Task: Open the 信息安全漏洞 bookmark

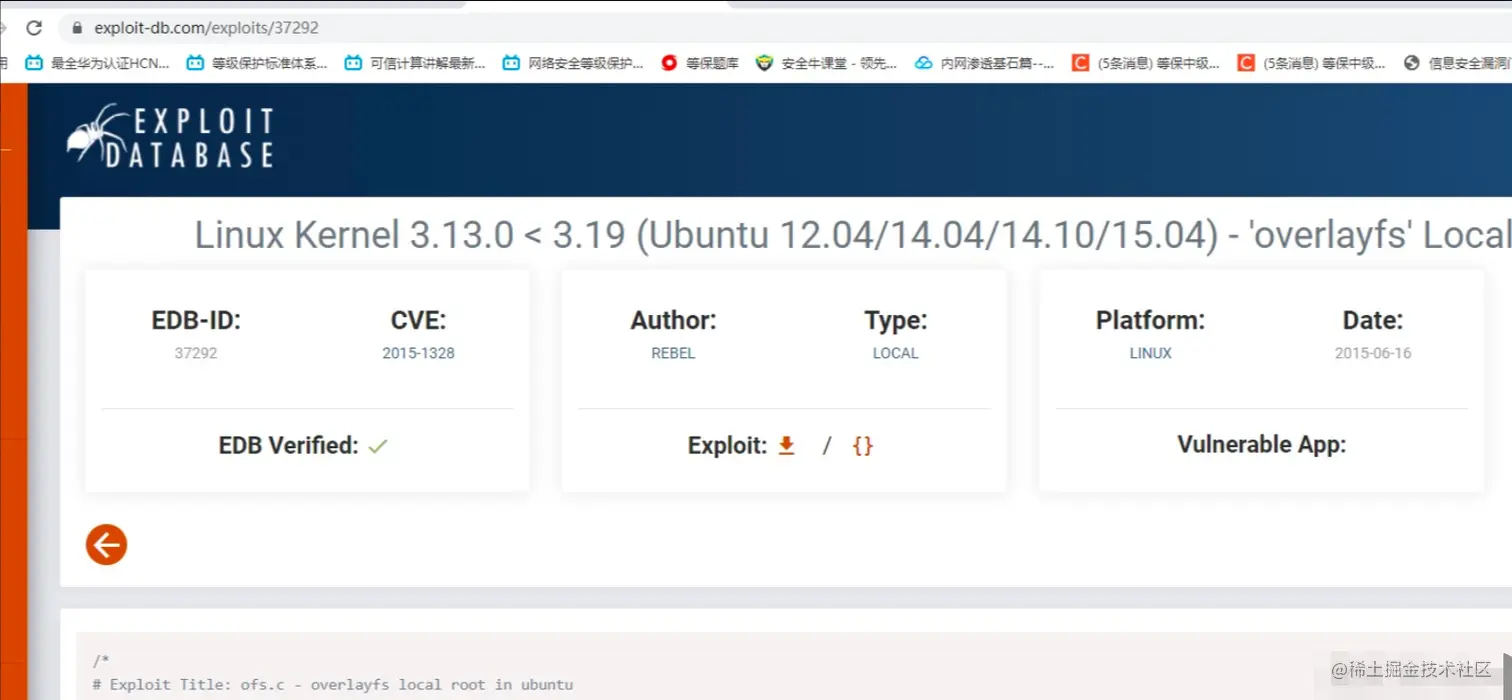Action: (1457, 63)
